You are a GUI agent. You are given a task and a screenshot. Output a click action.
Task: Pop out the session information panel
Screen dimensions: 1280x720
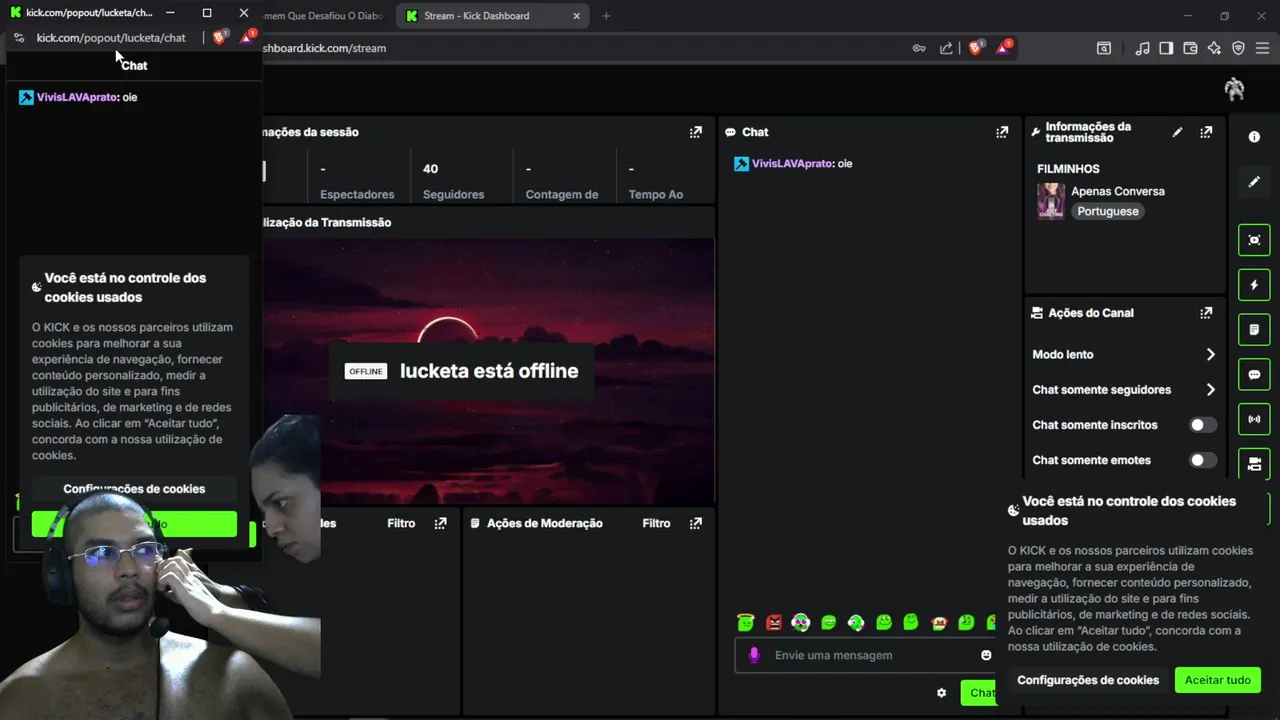point(696,132)
